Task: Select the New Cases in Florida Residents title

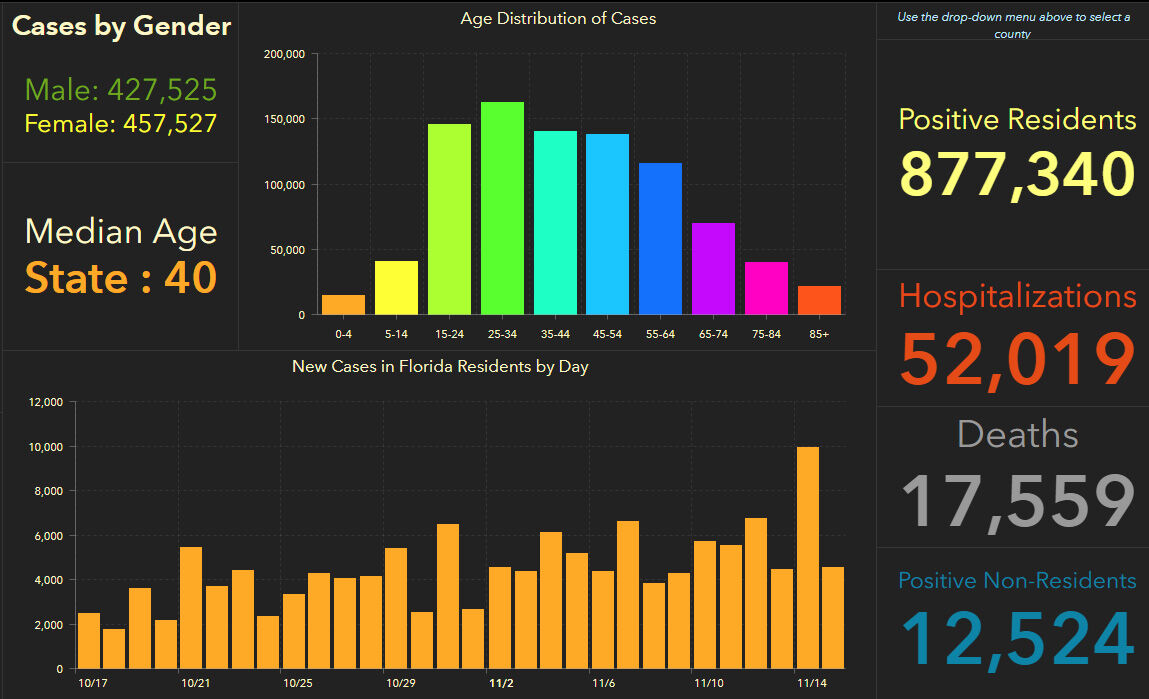Action: click(x=440, y=366)
